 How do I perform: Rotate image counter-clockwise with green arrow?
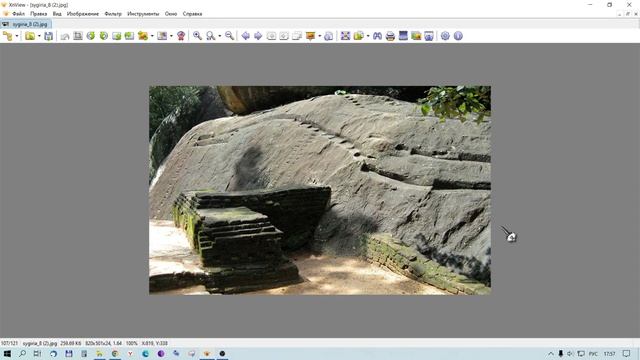click(x=91, y=36)
